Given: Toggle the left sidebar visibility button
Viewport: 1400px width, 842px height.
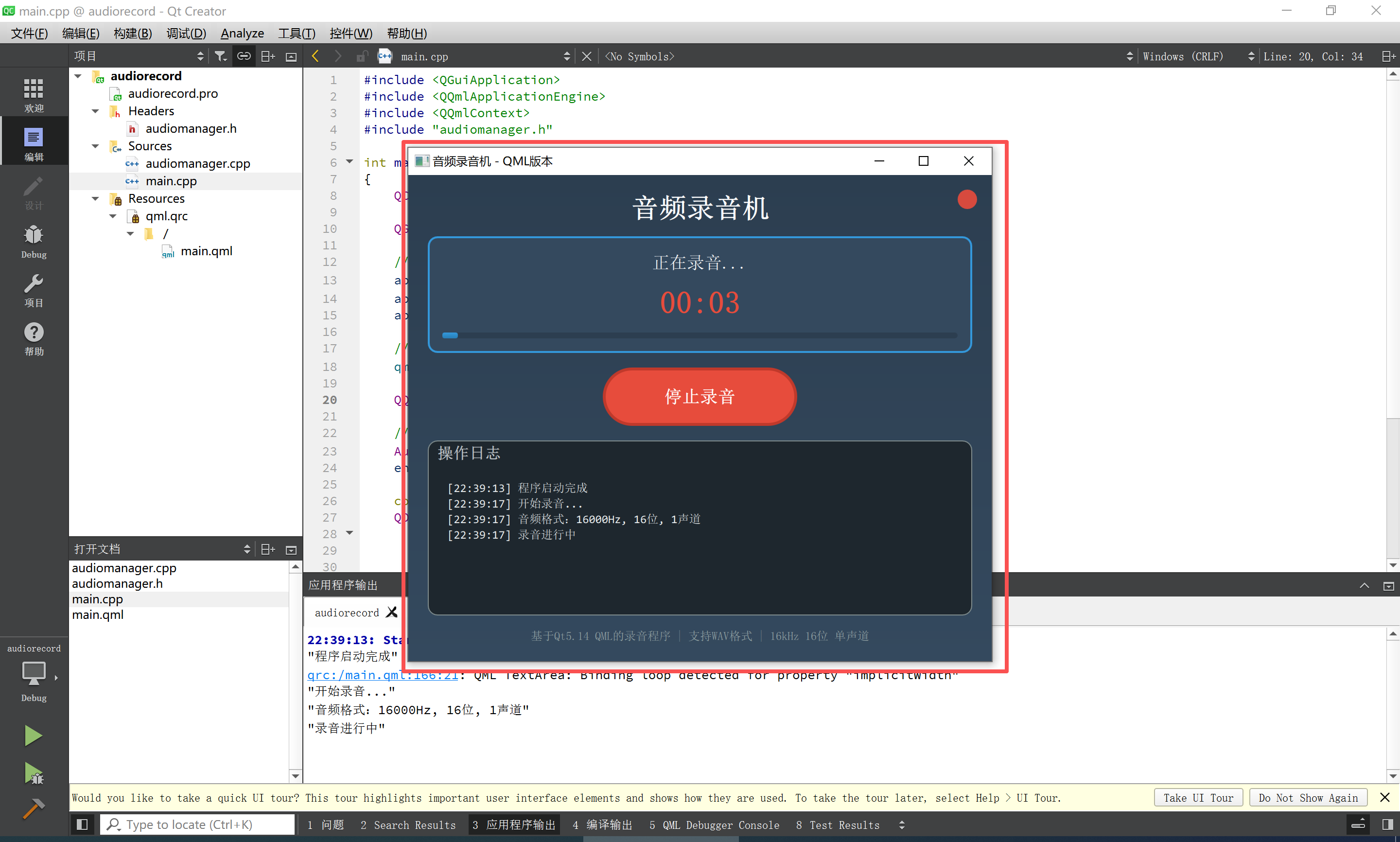Looking at the screenshot, I should pos(82,824).
